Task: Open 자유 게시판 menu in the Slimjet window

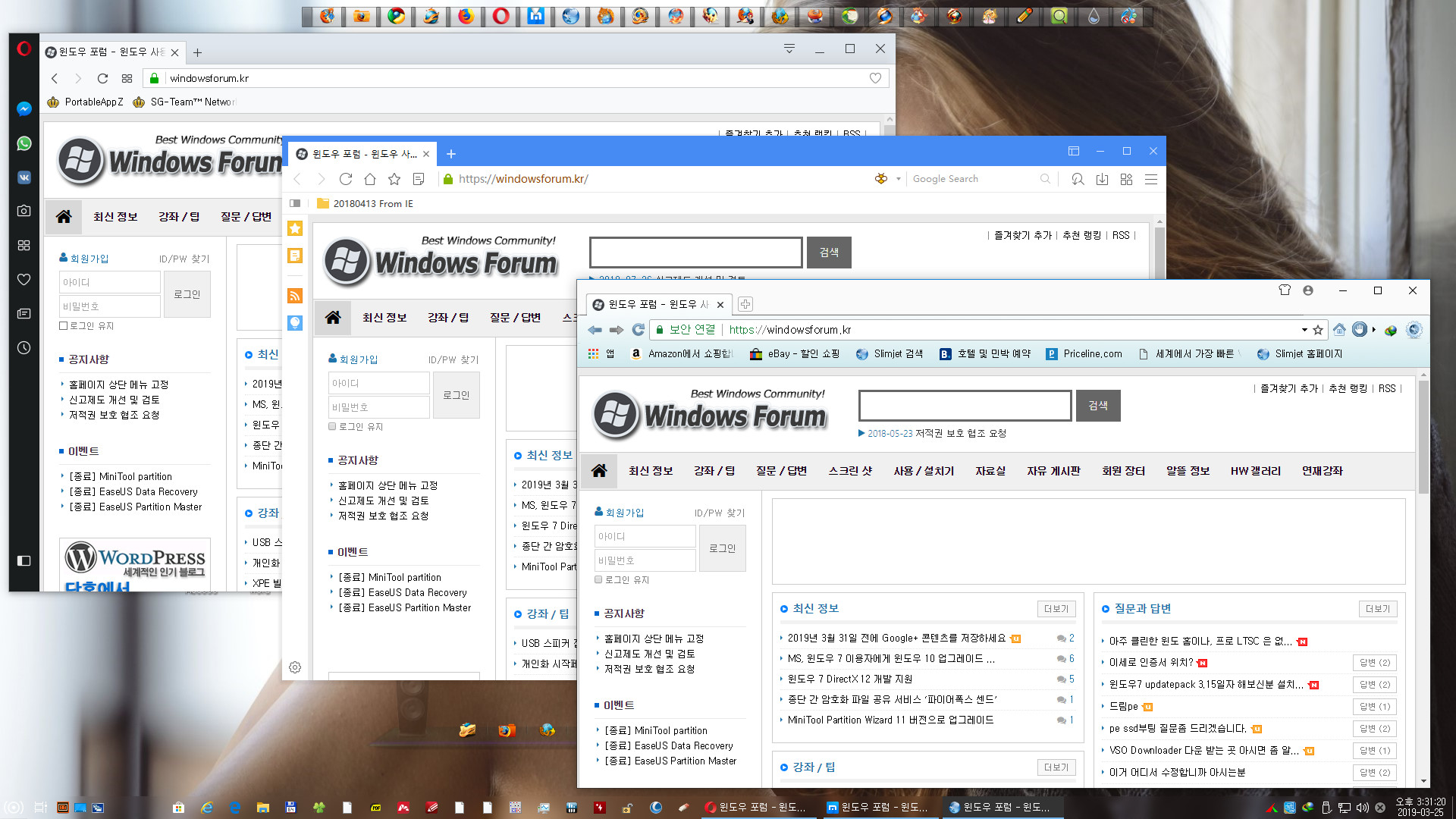Action: pos(1053,471)
